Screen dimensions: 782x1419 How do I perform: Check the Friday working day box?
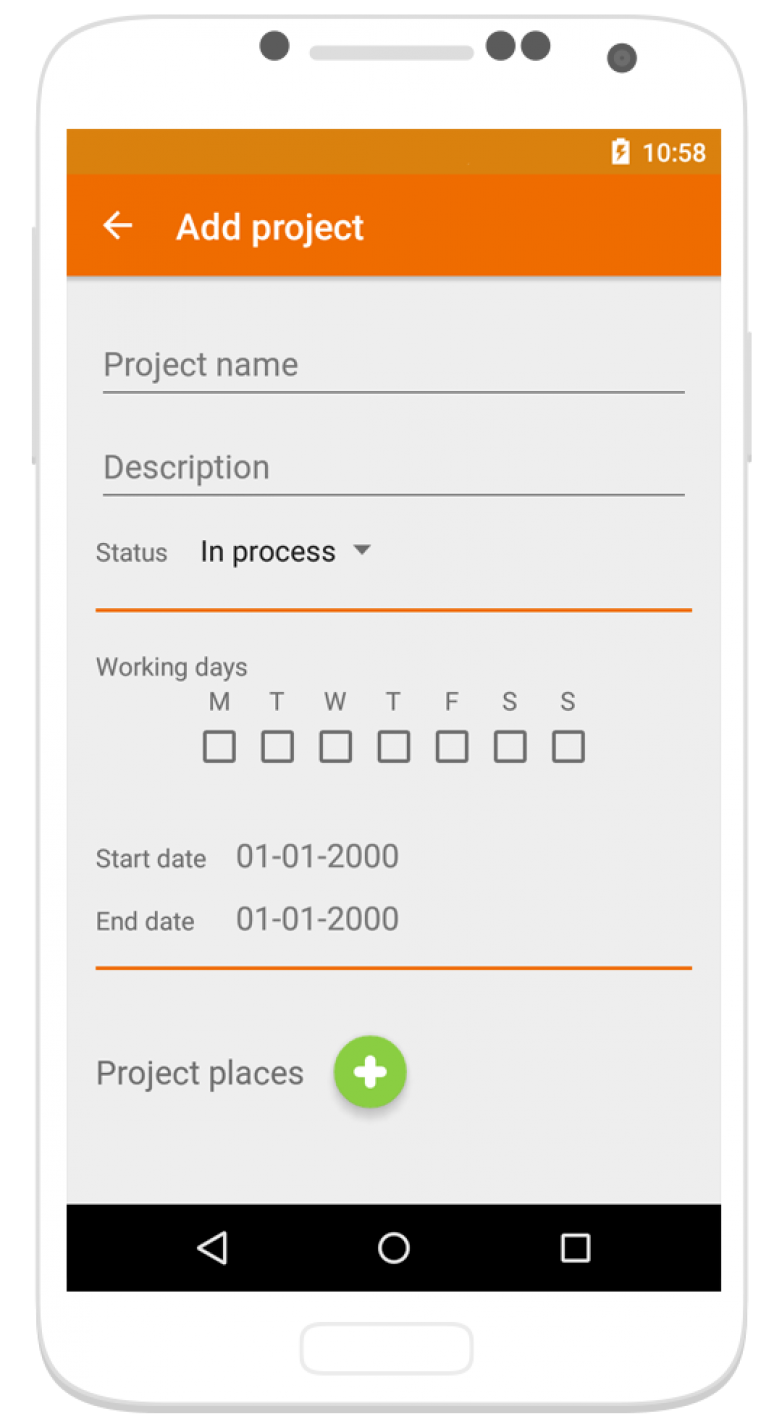[451, 746]
